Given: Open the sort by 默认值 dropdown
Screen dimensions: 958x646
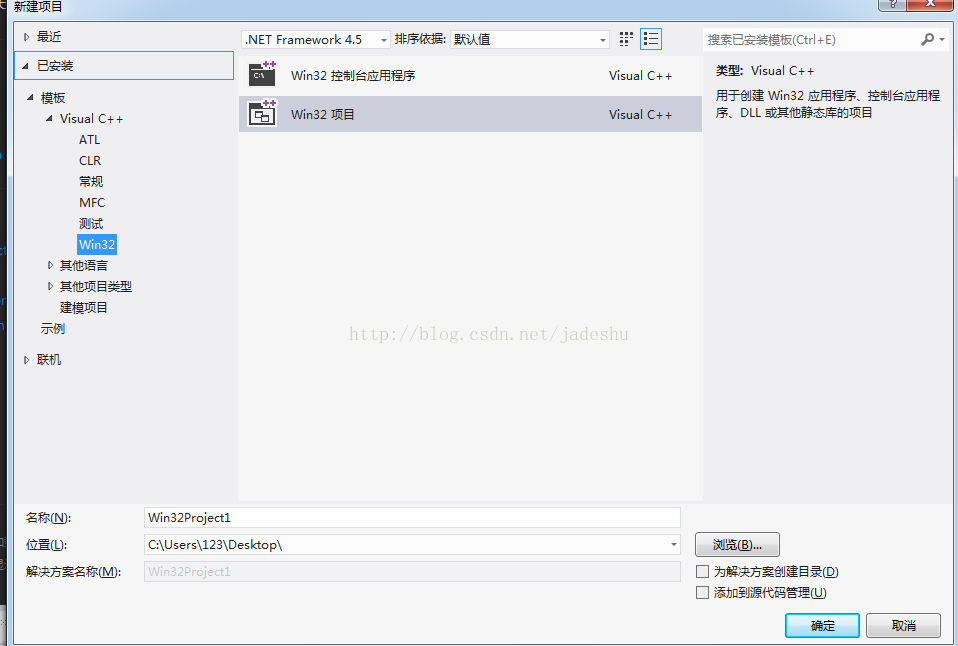Looking at the screenshot, I should (x=530, y=40).
